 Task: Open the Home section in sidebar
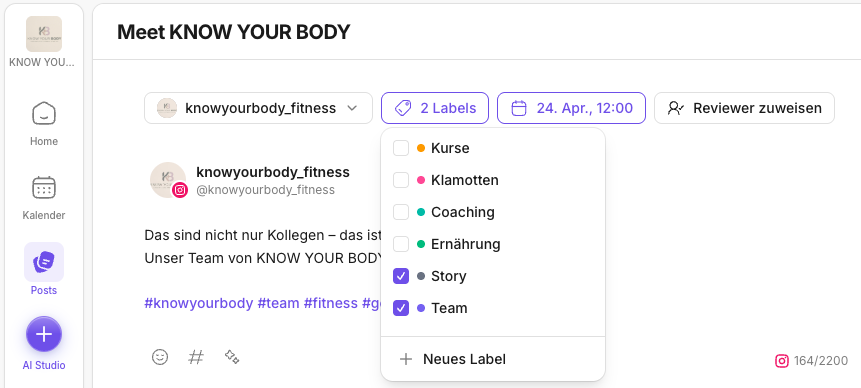coord(44,123)
